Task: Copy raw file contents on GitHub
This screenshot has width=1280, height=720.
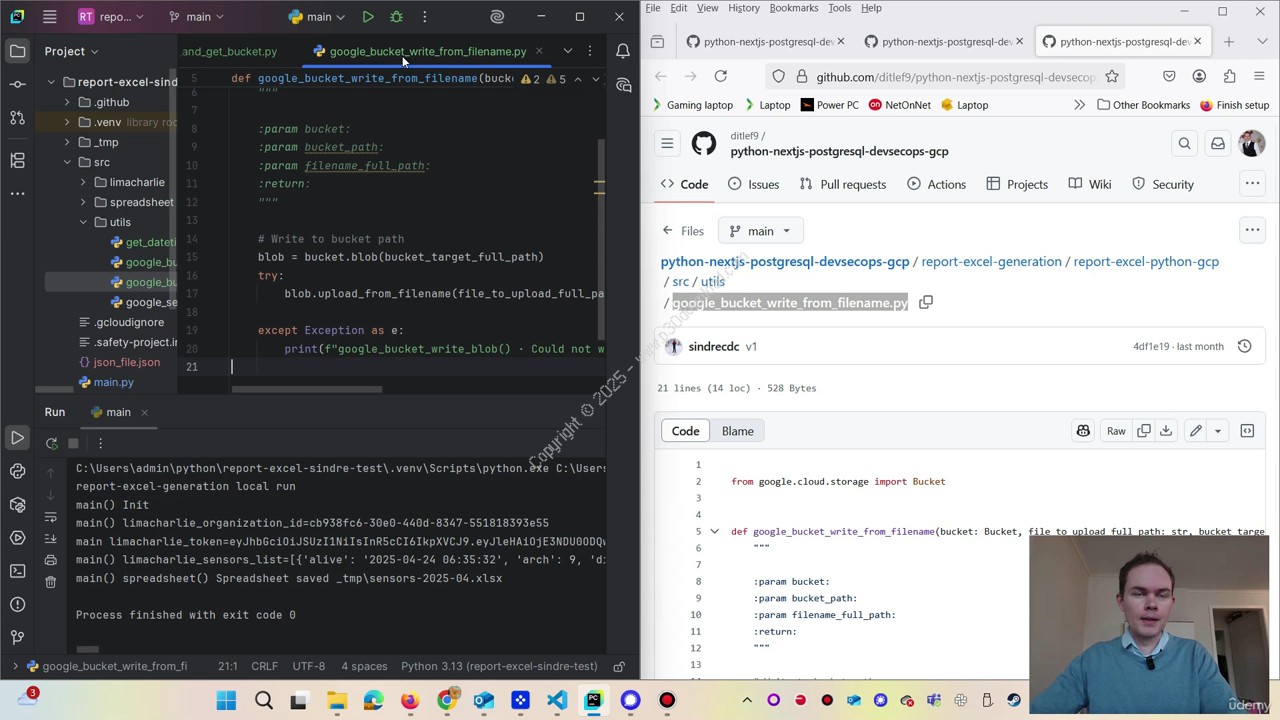Action: point(1144,431)
